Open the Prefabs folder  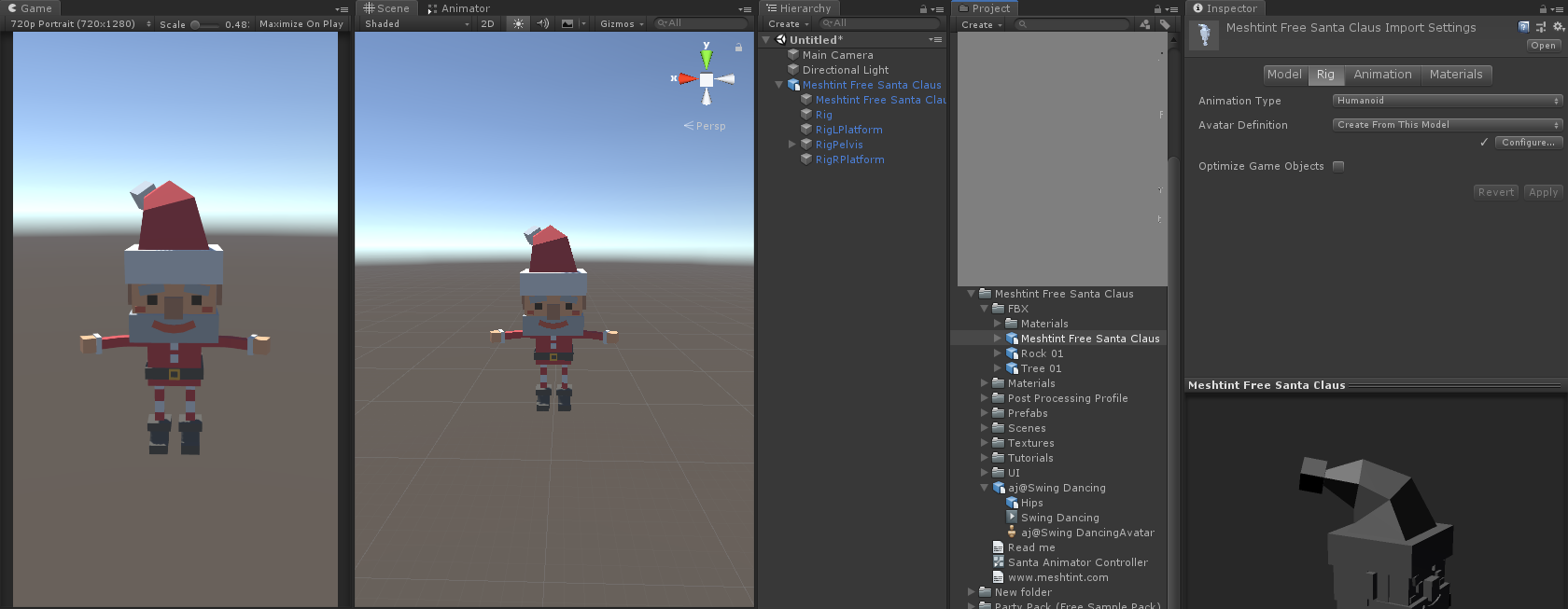point(1027,413)
